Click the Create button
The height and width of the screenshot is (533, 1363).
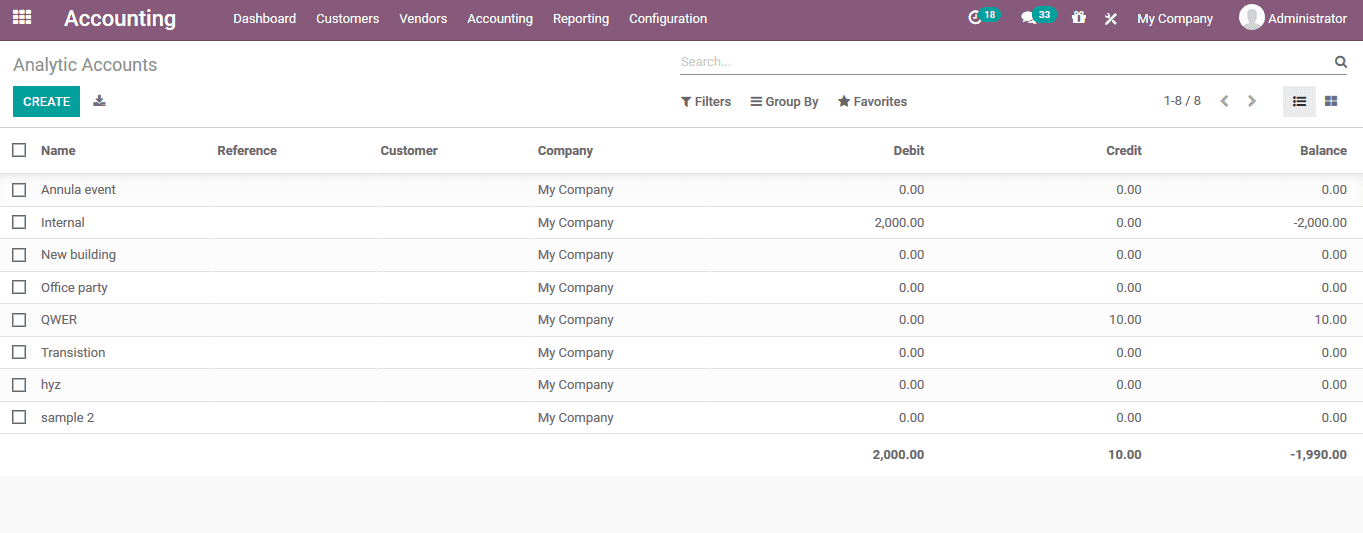coord(46,101)
